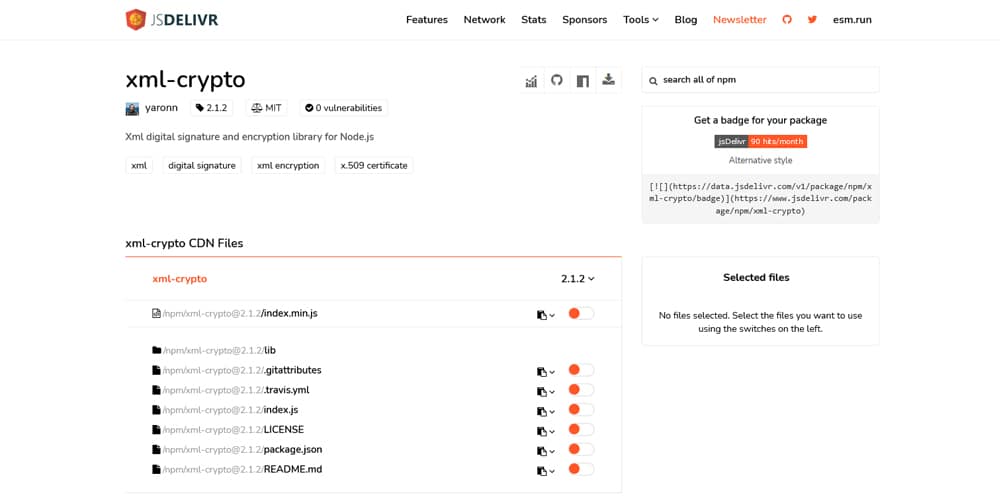The width and height of the screenshot is (1000, 500).
Task: Open the Twitter icon in the top navigation
Action: pos(812,20)
